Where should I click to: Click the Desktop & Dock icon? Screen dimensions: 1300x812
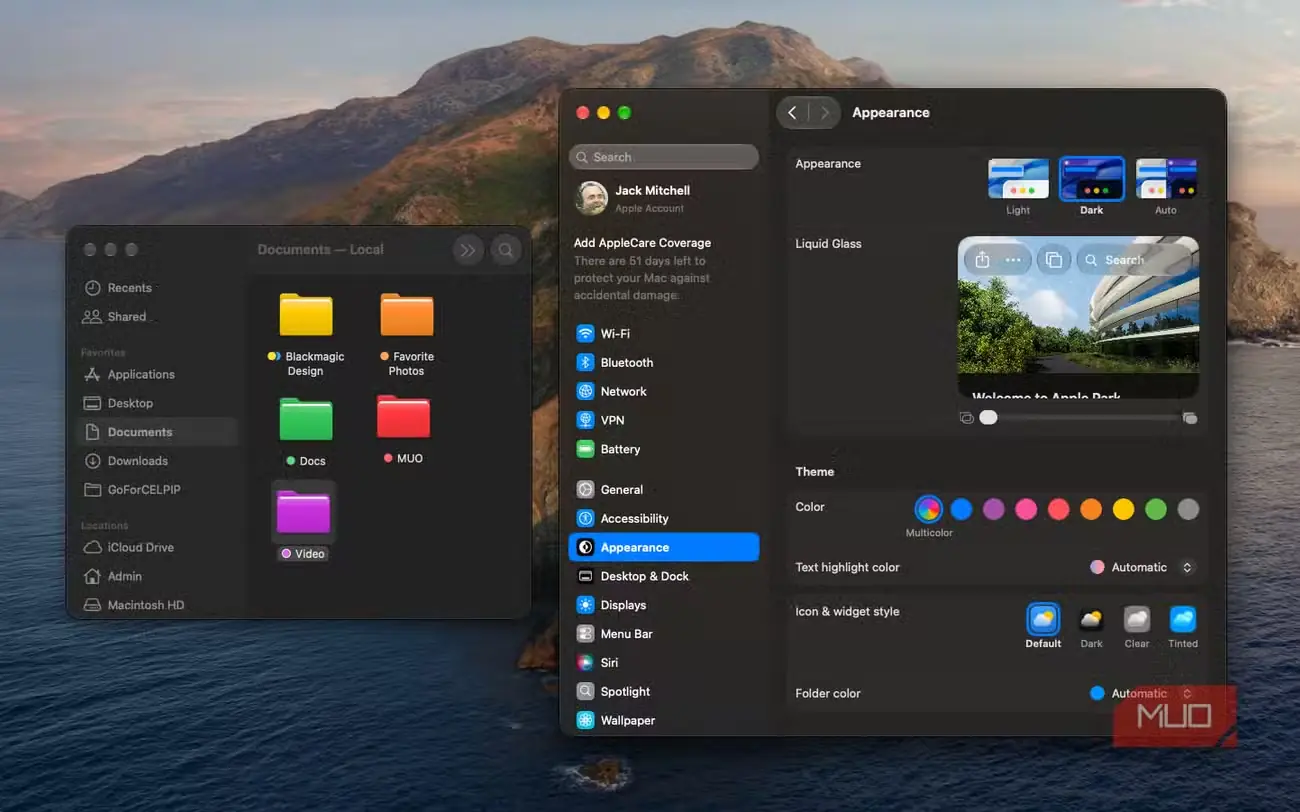pyautogui.click(x=585, y=577)
